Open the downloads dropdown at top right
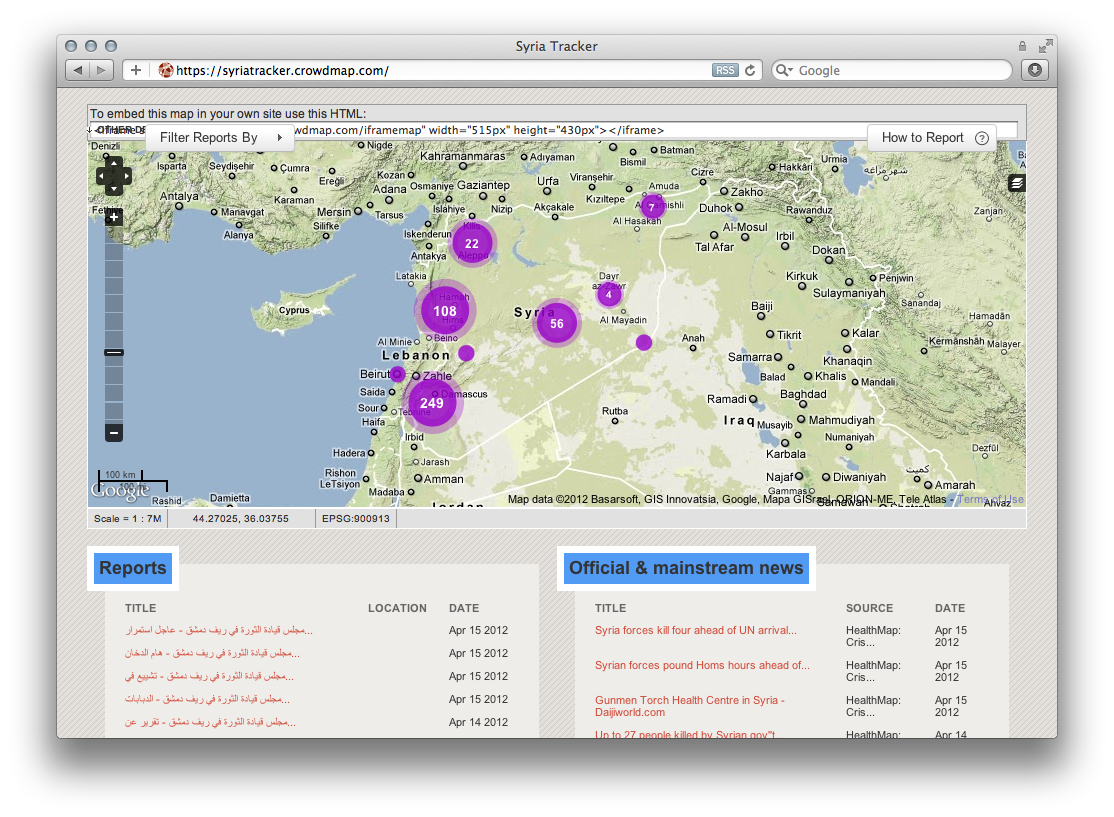The width and height of the screenshot is (1114, 817). click(1034, 70)
